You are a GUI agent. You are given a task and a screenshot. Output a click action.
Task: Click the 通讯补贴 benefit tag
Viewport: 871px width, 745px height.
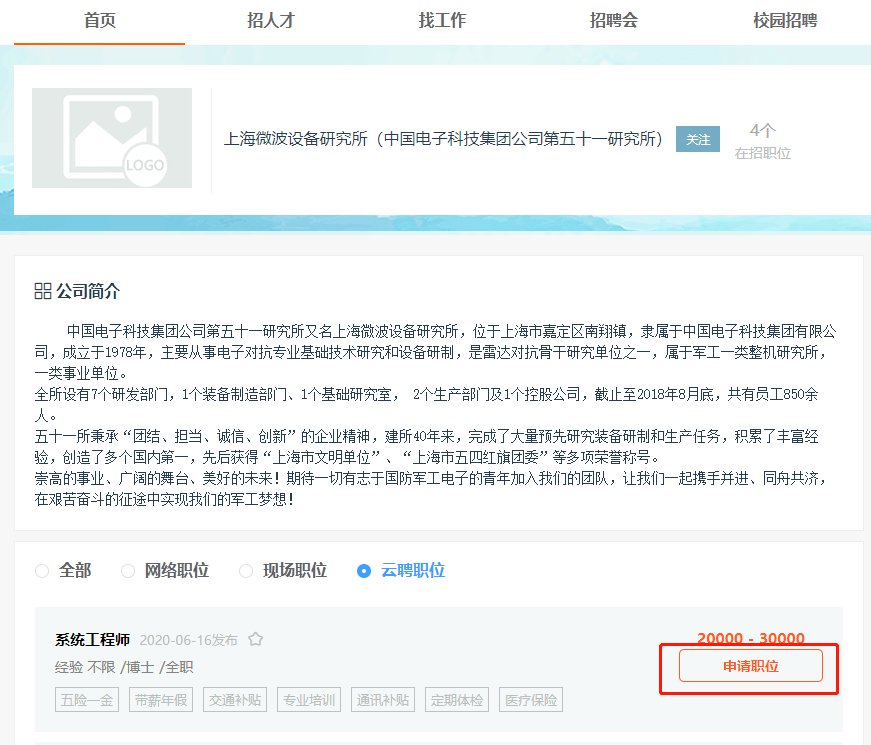[383, 700]
